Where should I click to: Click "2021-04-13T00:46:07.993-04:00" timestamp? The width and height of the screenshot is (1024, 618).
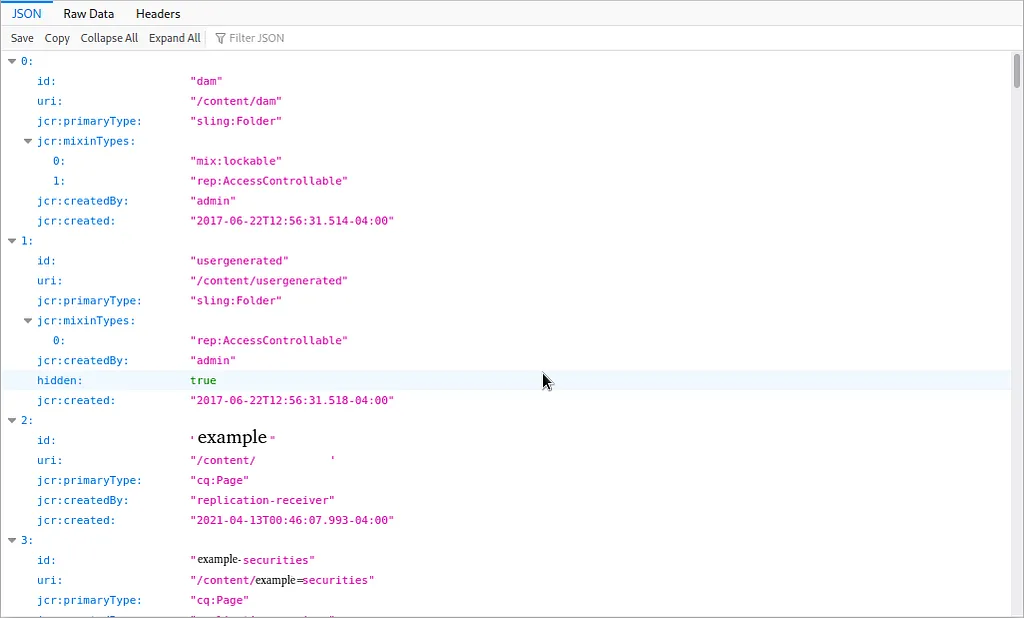[292, 520]
